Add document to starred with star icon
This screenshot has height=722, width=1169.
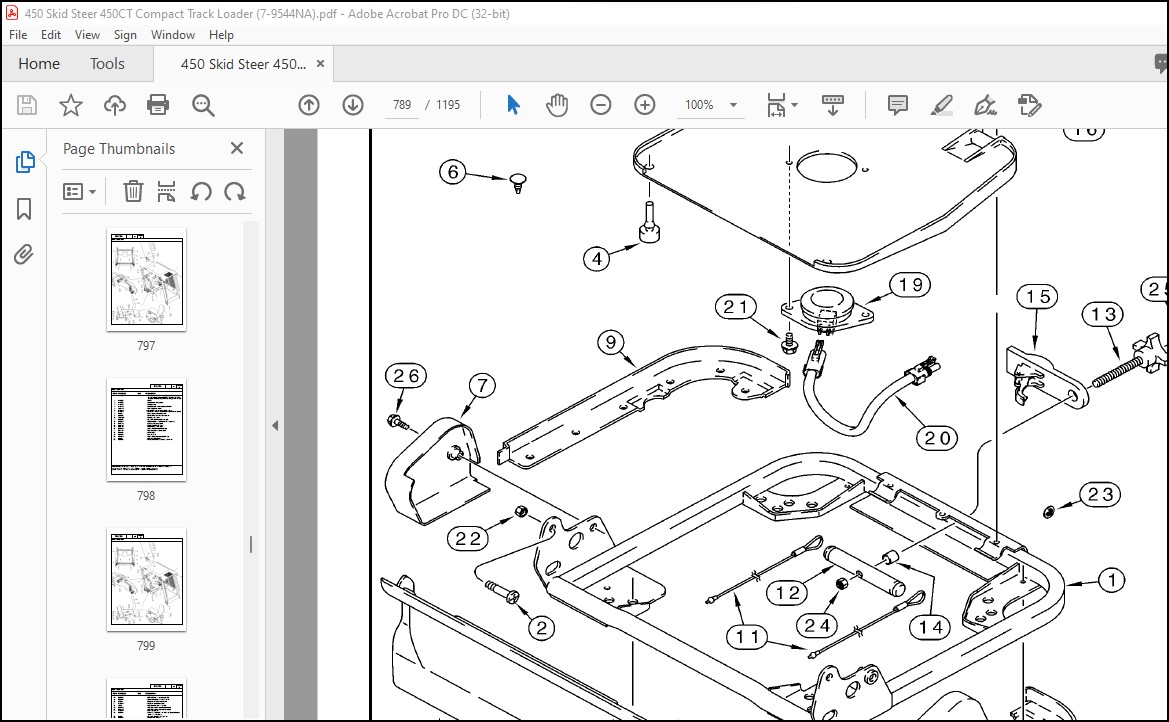[71, 105]
